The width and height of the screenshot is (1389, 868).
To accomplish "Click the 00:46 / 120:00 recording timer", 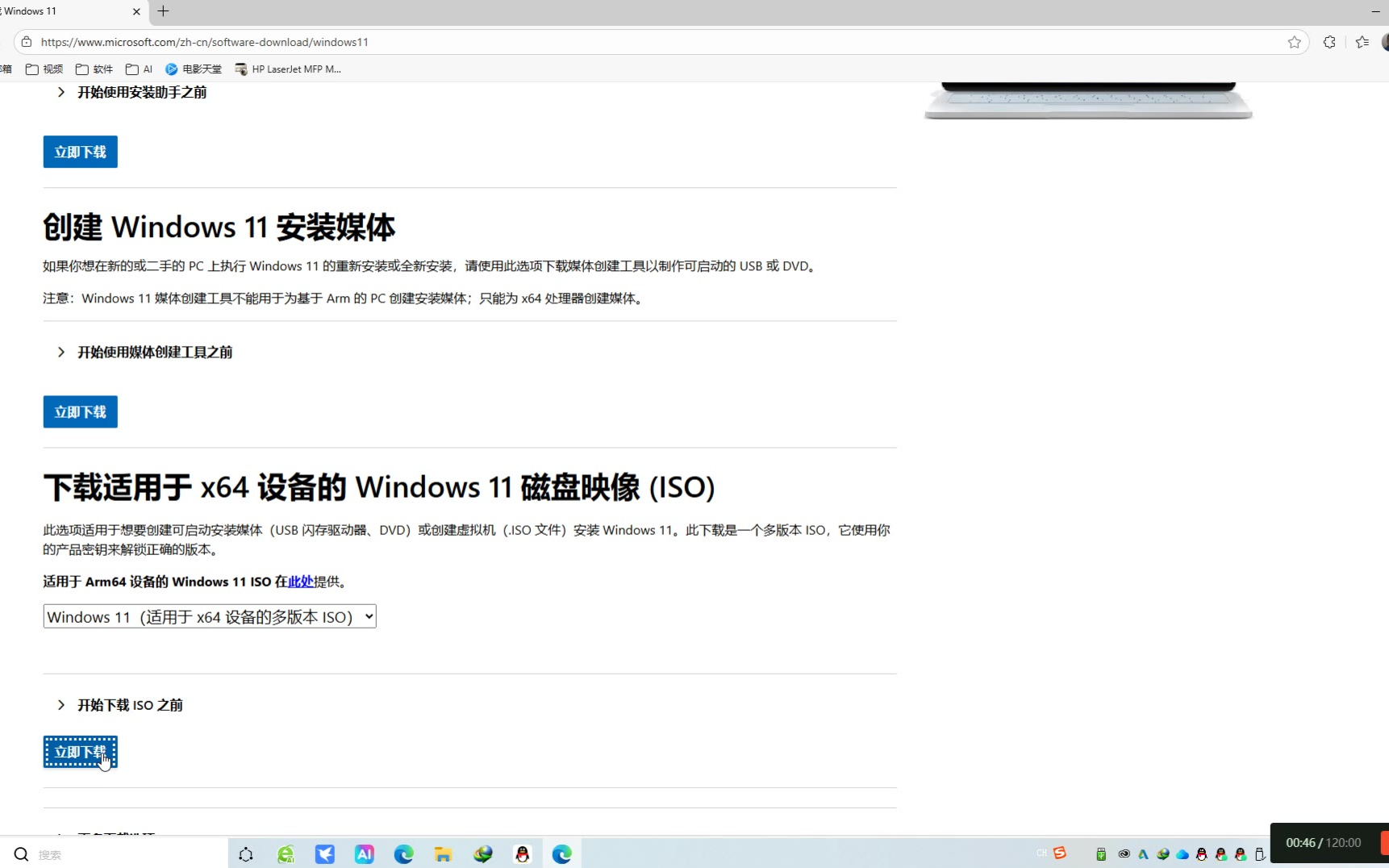I will [1323, 843].
